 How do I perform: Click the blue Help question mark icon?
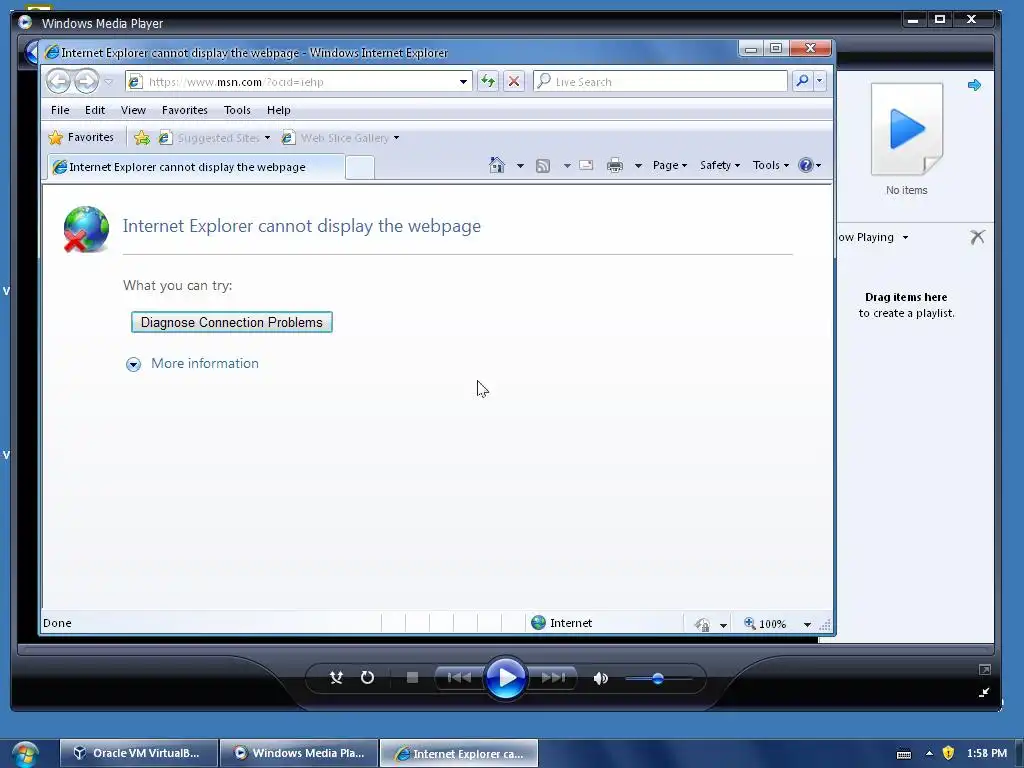click(x=806, y=165)
